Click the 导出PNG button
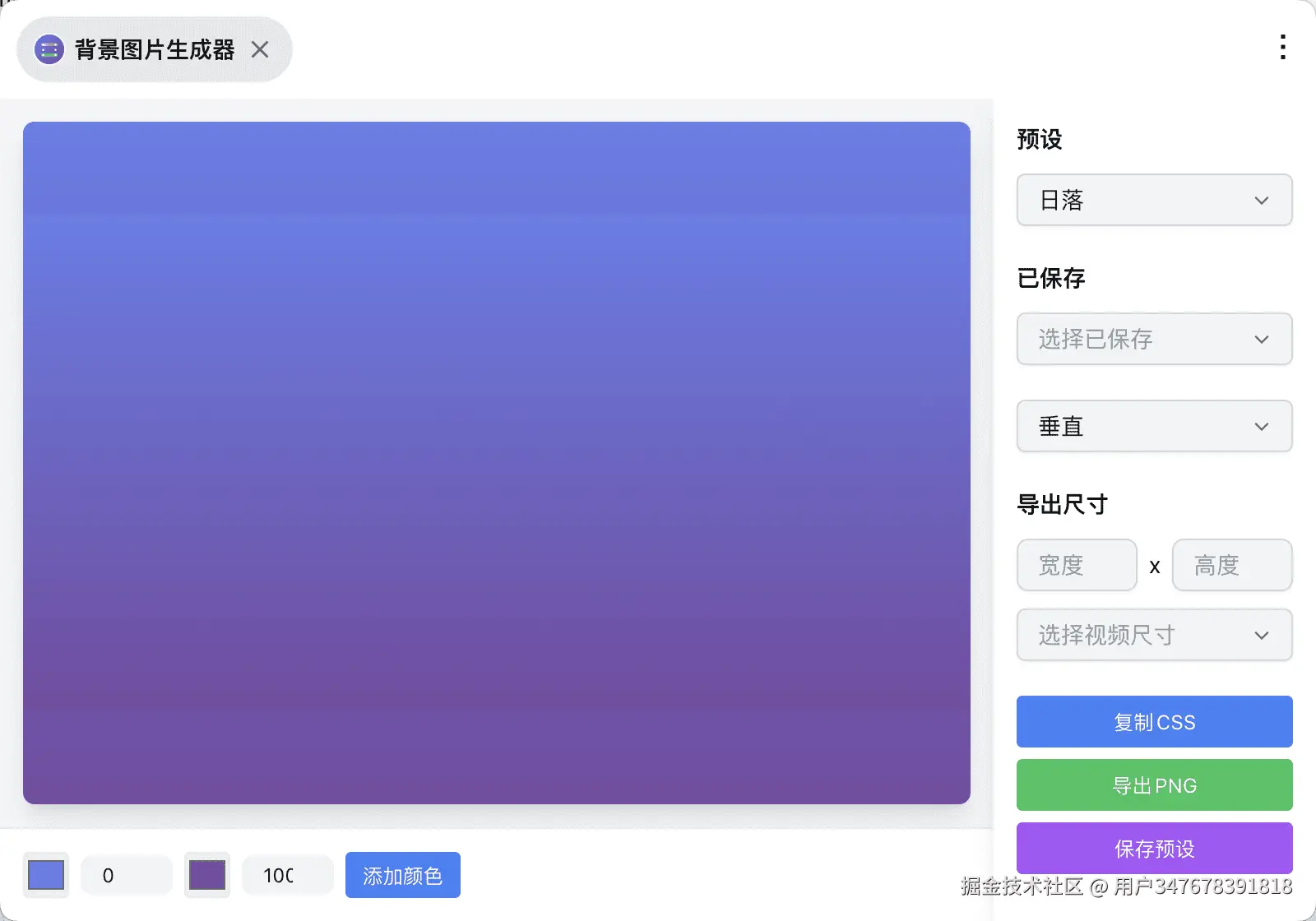The width and height of the screenshot is (1316, 921). pyautogui.click(x=1154, y=785)
